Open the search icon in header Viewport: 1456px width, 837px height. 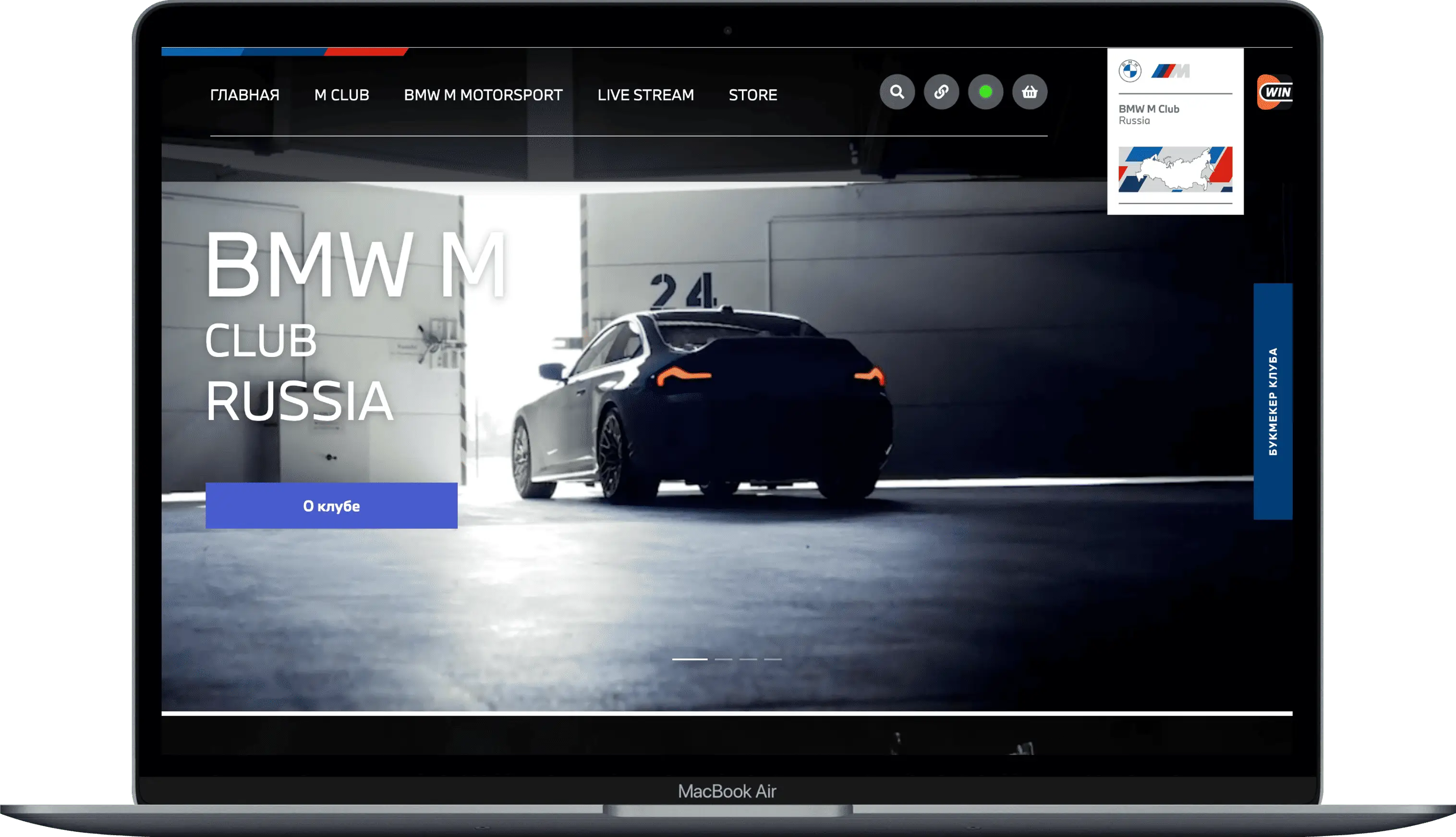point(897,92)
